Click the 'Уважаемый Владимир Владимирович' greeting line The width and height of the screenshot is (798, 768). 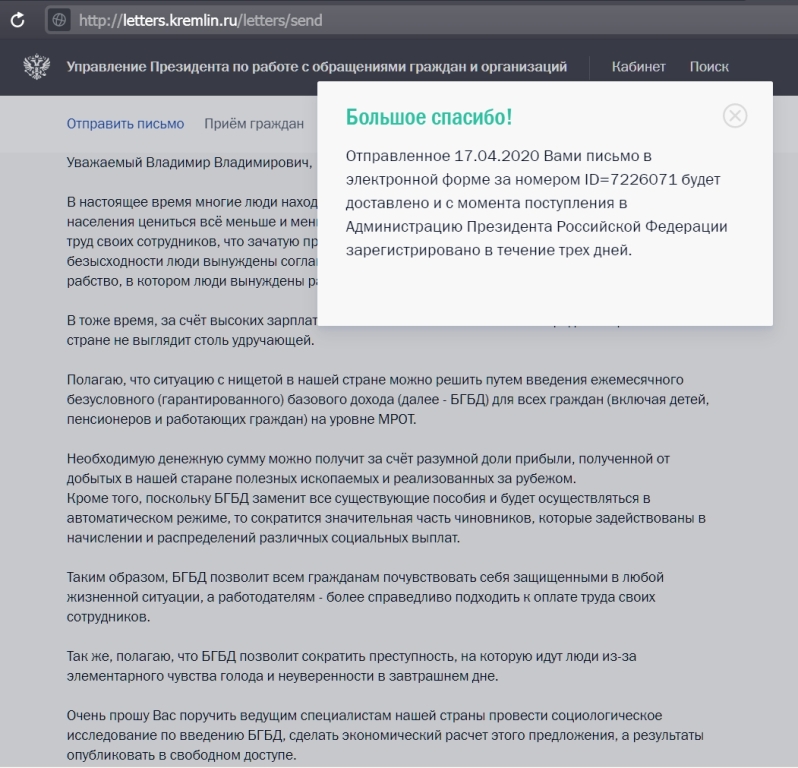[189, 162]
